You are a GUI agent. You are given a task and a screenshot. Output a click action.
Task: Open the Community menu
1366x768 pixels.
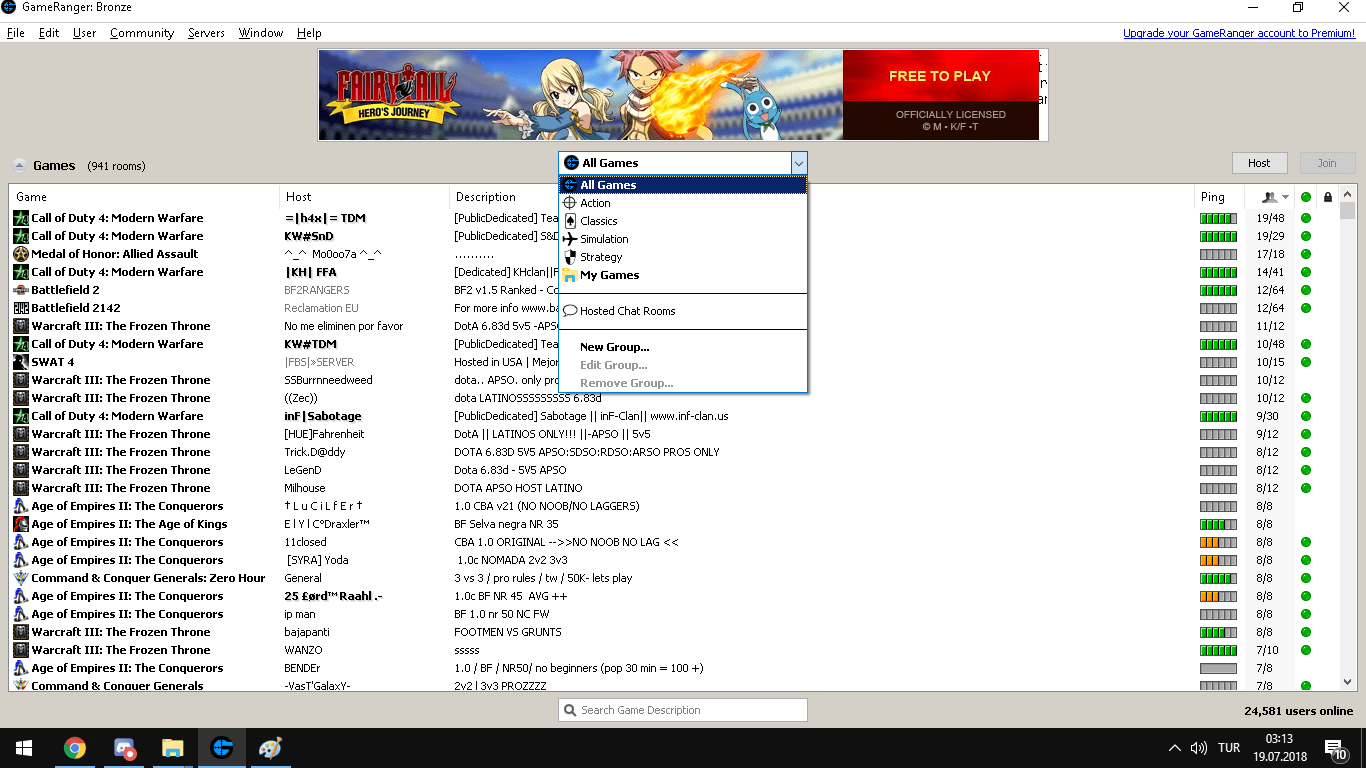point(142,33)
